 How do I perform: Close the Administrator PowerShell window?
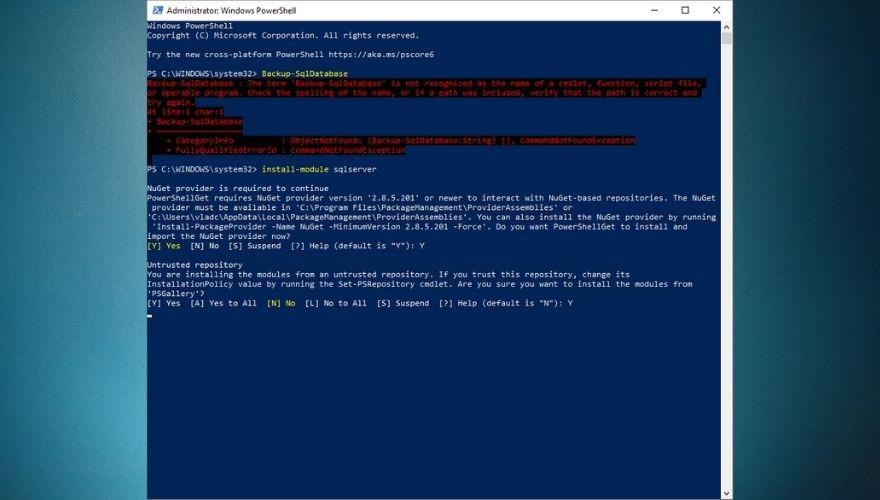[716, 10]
